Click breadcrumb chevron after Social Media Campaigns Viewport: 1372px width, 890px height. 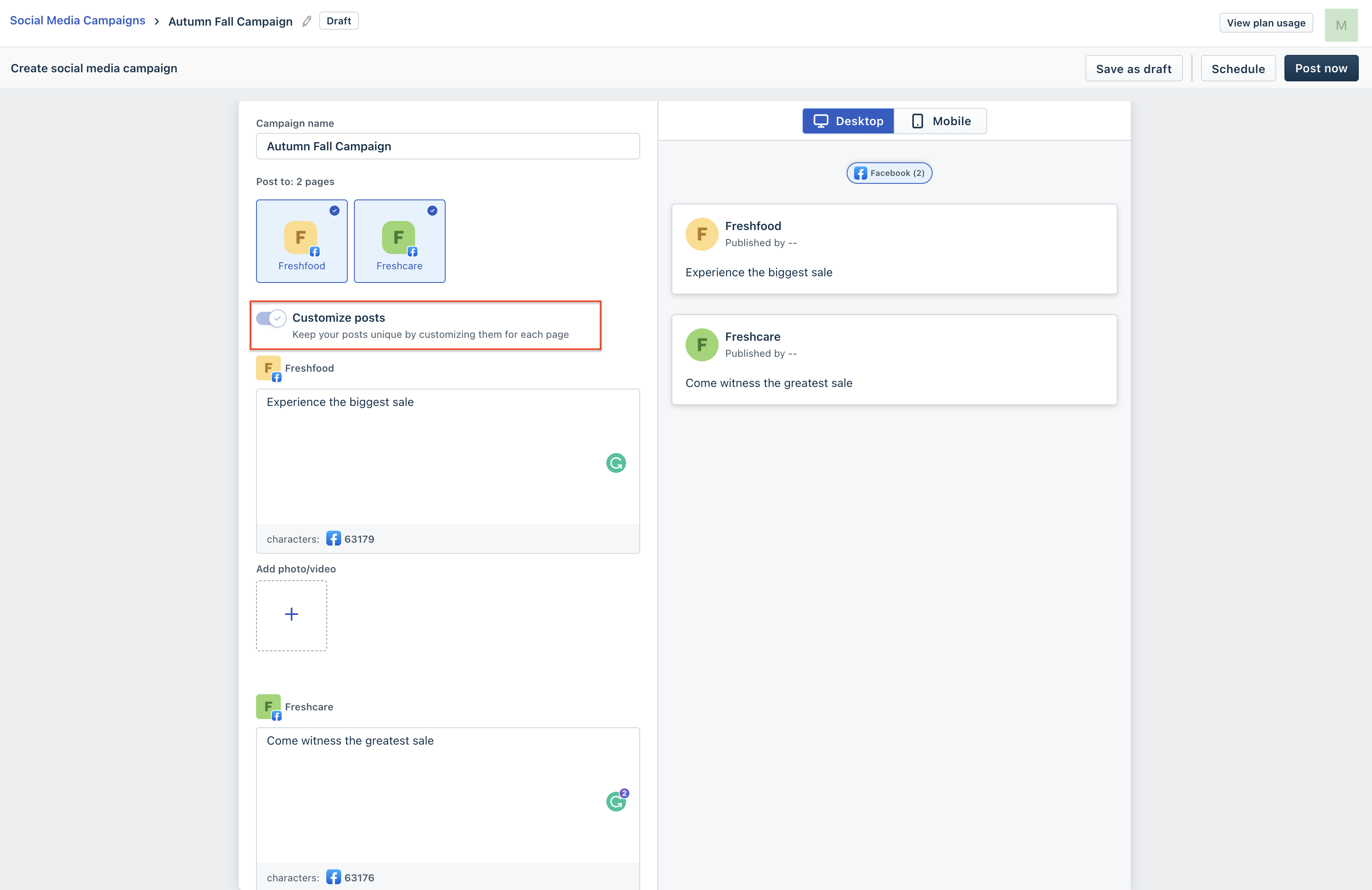(157, 21)
